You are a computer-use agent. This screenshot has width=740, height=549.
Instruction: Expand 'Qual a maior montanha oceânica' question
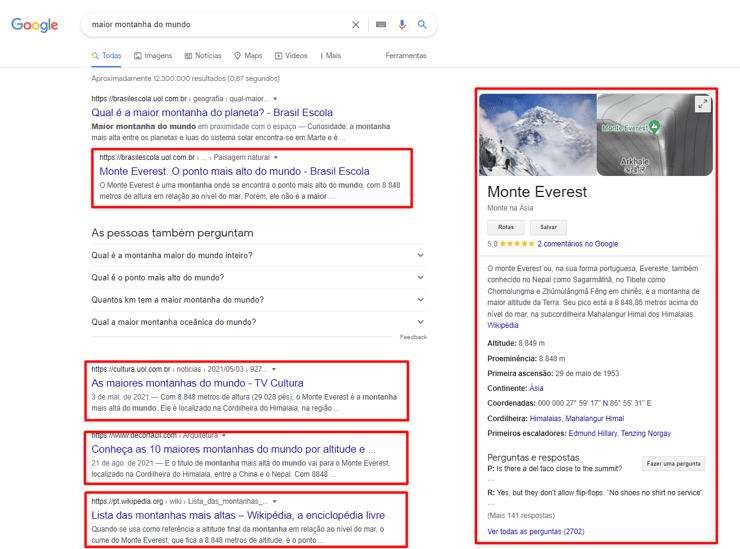coord(259,322)
